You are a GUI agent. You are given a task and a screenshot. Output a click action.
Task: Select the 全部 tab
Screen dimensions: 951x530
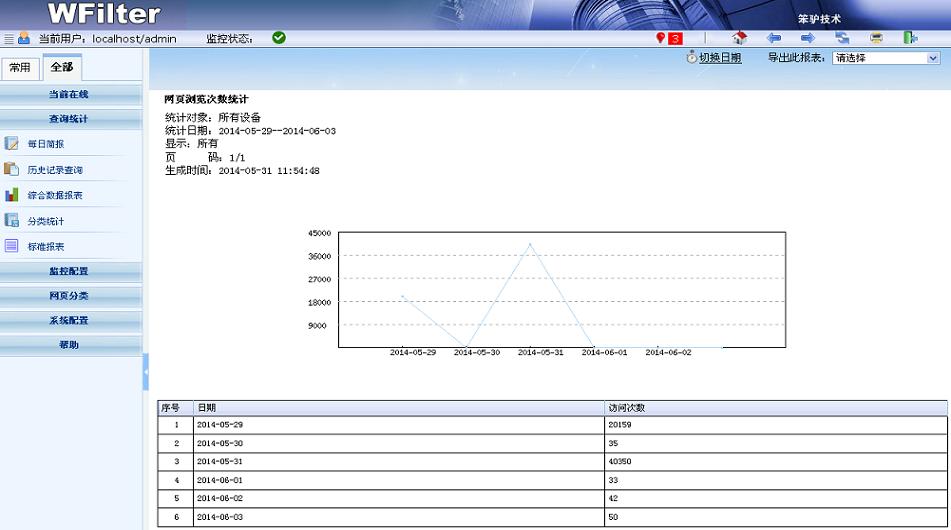point(62,68)
